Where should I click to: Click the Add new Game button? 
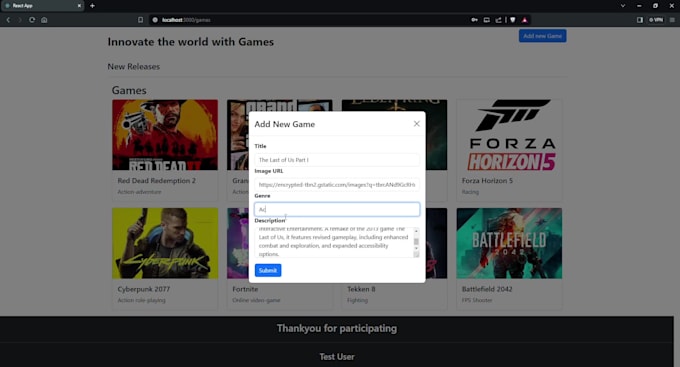pyautogui.click(x=543, y=36)
